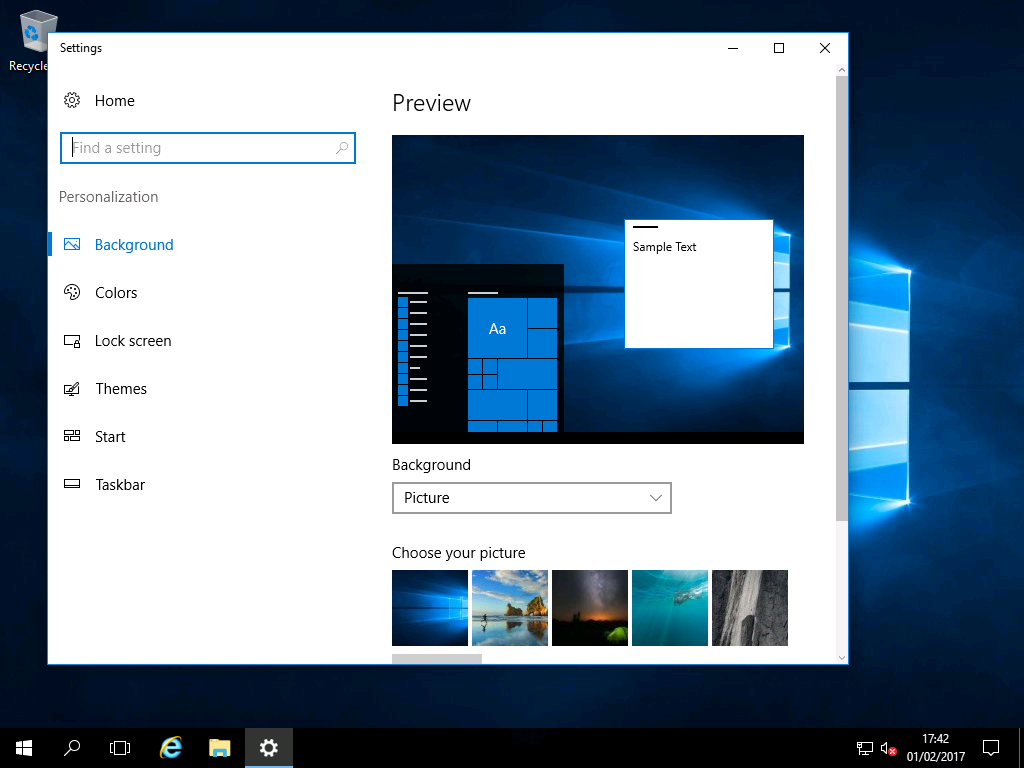Launch Internet Explorer from the taskbar
The width and height of the screenshot is (1024, 768).
(x=171, y=748)
